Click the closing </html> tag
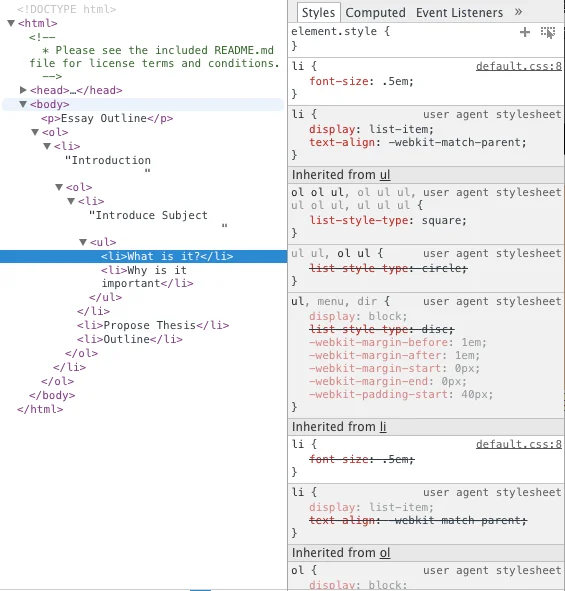 40,409
